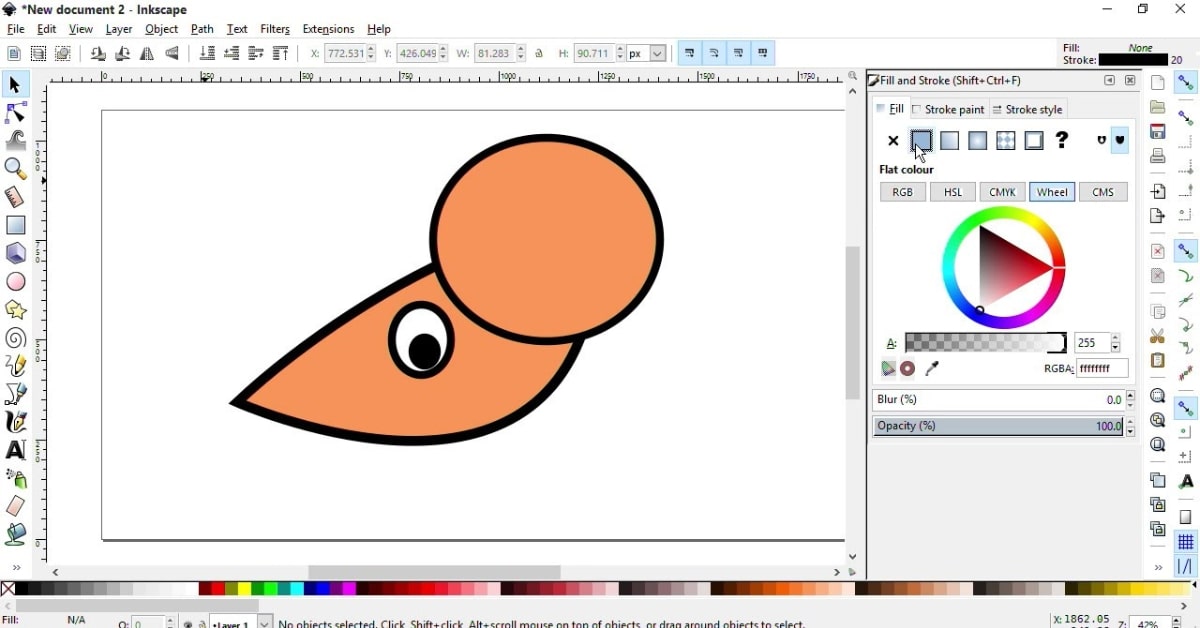The height and width of the screenshot is (628, 1200).
Task: Open the Extensions menu
Action: pyautogui.click(x=328, y=30)
